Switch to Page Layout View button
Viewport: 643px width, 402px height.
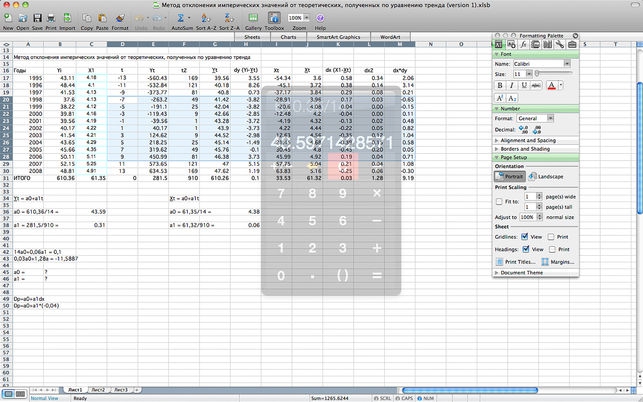[x=21, y=394]
